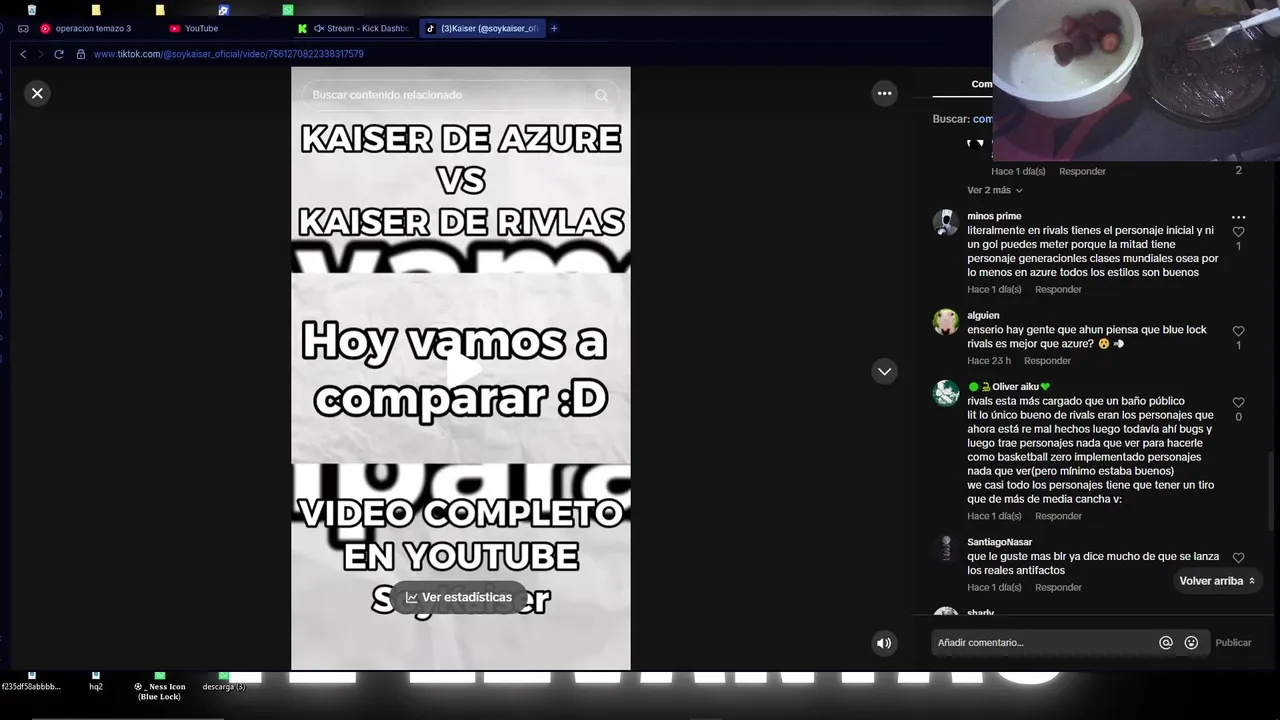Go to next video with down chevron
Image resolution: width=1280 pixels, height=720 pixels.
coord(884,371)
